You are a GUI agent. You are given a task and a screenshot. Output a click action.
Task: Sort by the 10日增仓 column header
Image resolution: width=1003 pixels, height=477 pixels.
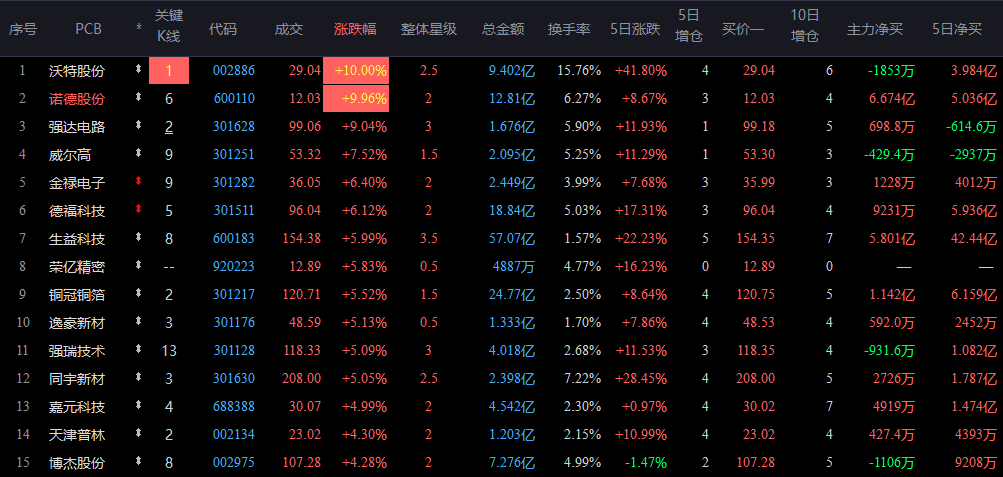[805, 26]
